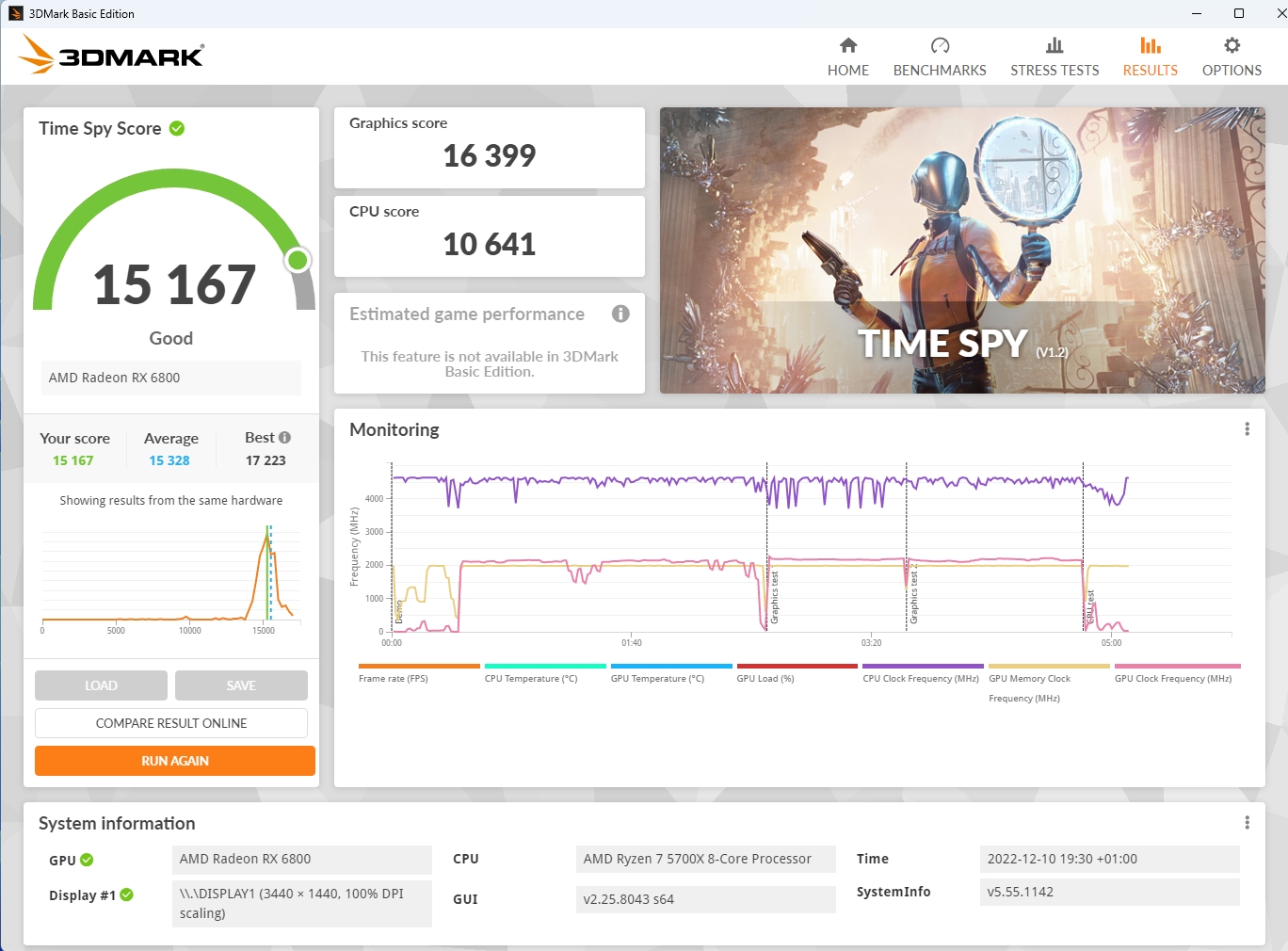Toggle GPU Memory Clock Frequency legend
Viewport: 1288px width, 951px height.
pyautogui.click(x=1049, y=666)
